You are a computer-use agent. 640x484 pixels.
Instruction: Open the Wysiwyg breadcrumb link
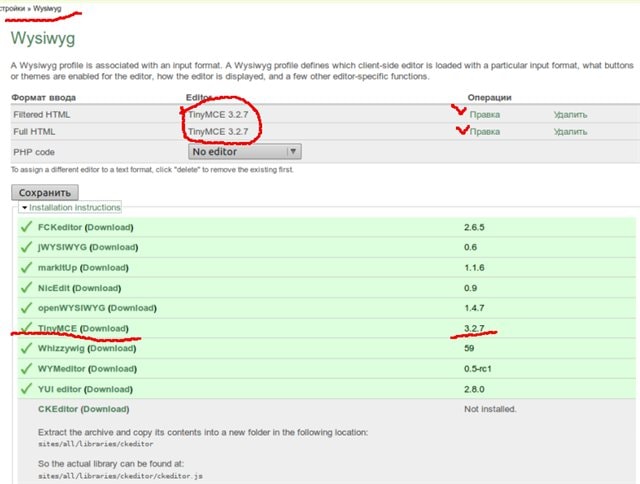coord(47,8)
